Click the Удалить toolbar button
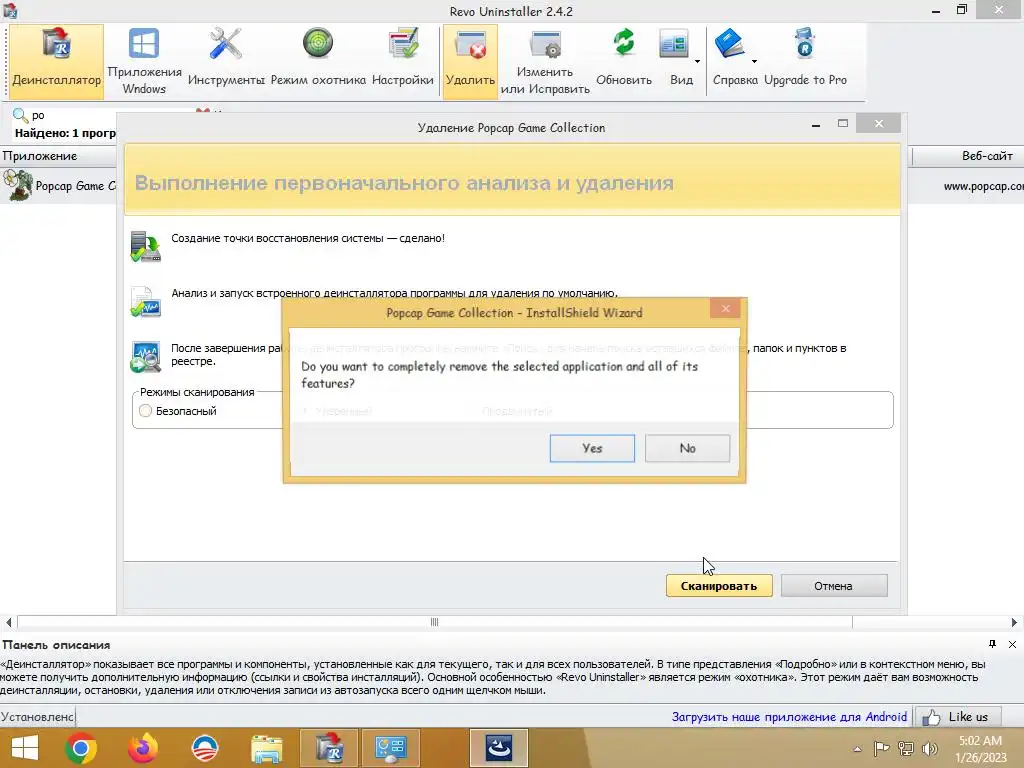 470,62
